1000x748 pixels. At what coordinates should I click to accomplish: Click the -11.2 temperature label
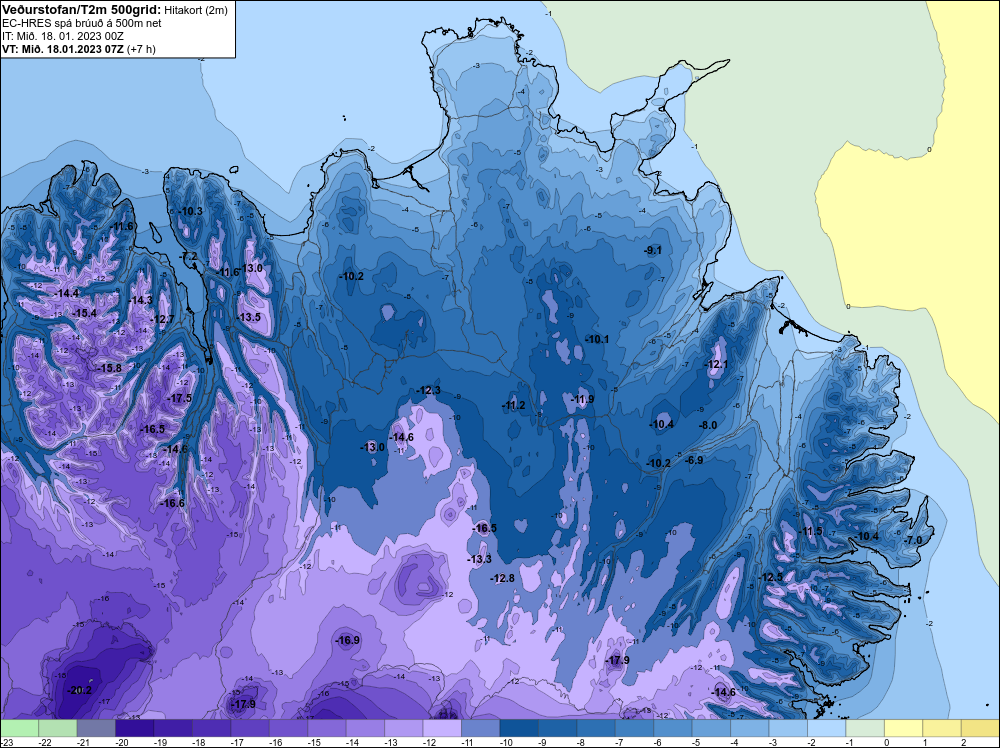pos(513,406)
